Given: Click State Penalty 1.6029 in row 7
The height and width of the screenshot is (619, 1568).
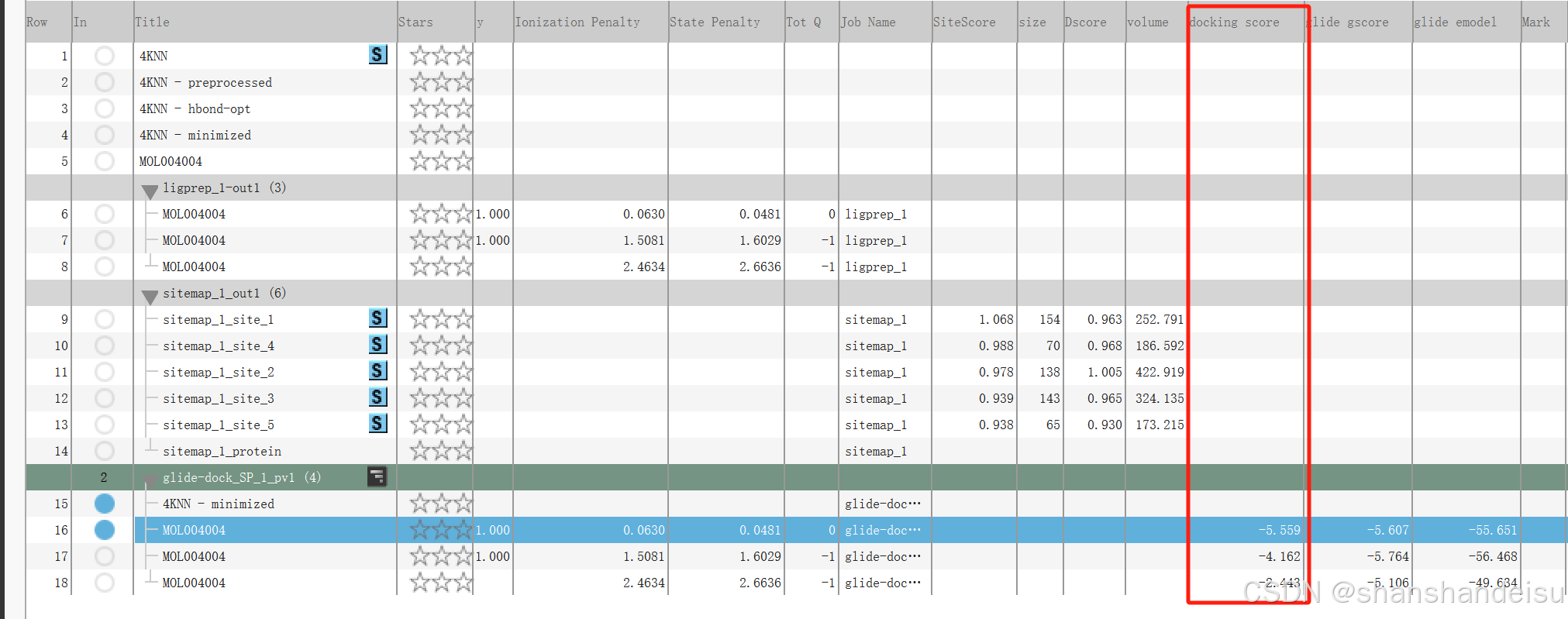Looking at the screenshot, I should pyautogui.click(x=760, y=240).
